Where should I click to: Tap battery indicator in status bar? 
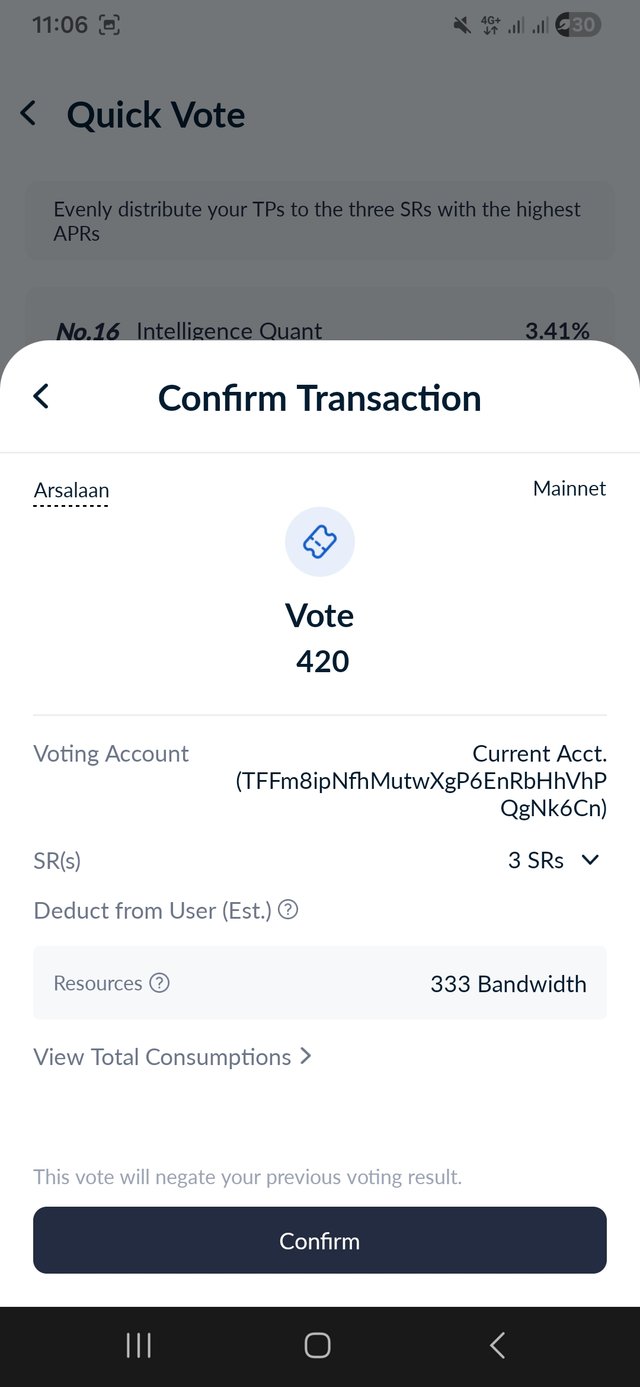(x=580, y=25)
